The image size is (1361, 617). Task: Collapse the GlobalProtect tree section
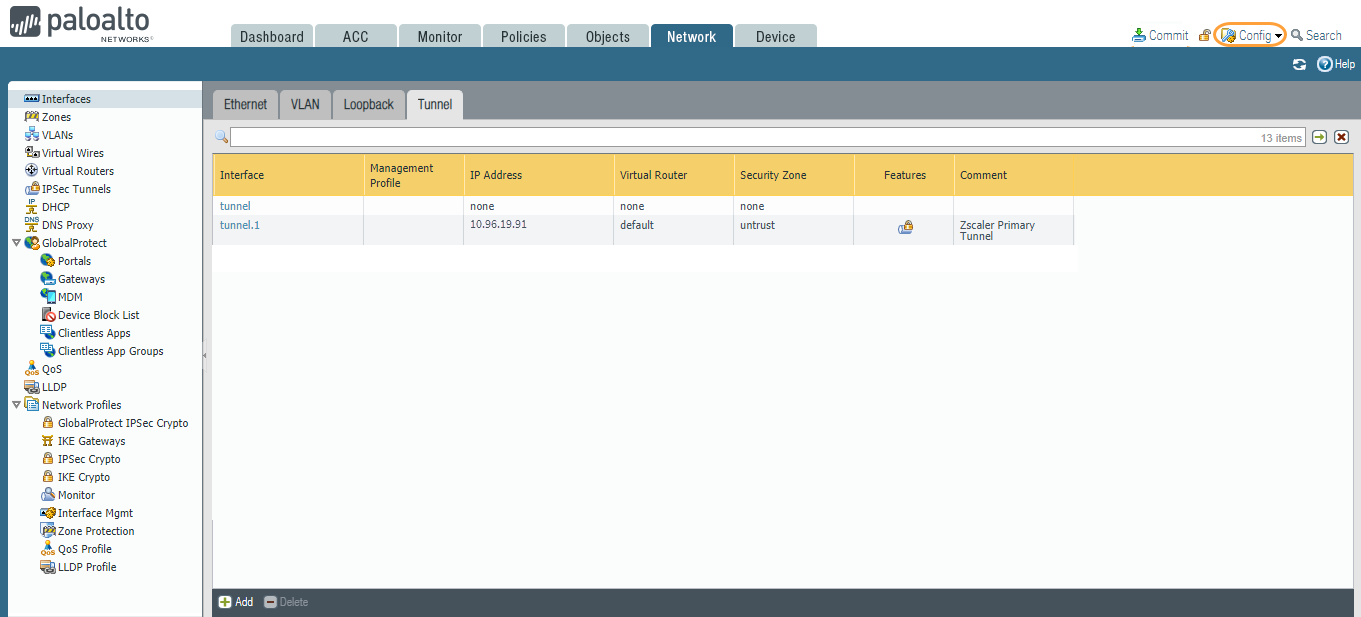(16, 242)
